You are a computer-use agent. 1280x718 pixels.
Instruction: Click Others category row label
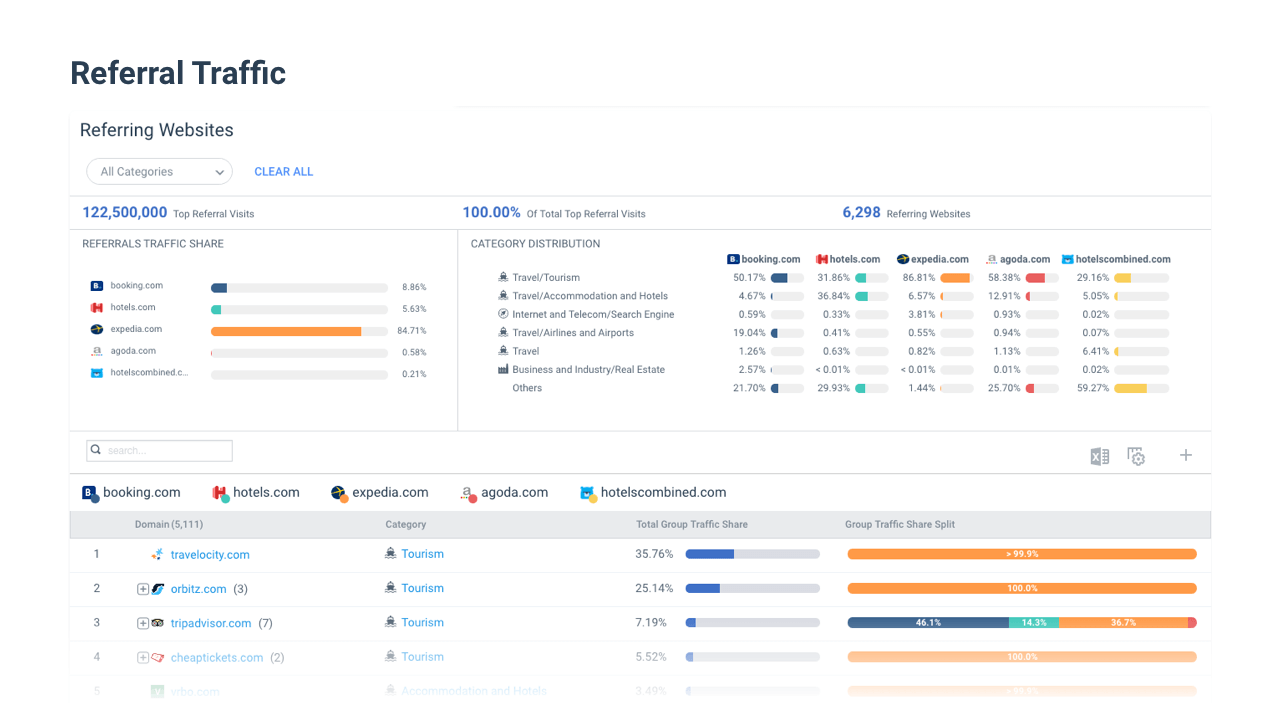[527, 388]
